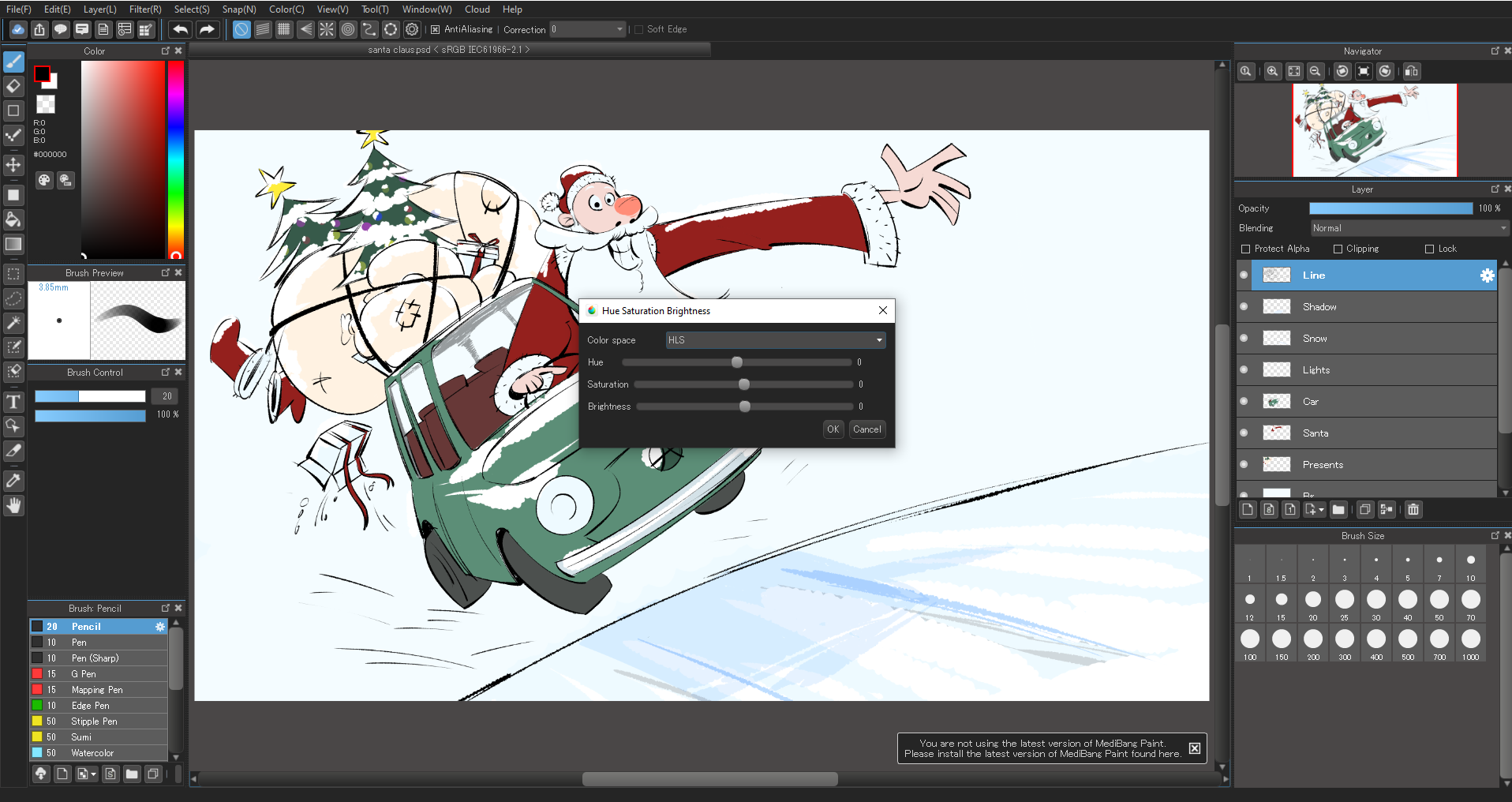Click OK in Hue Saturation Brightness dialog
The height and width of the screenshot is (802, 1512).
833,429
